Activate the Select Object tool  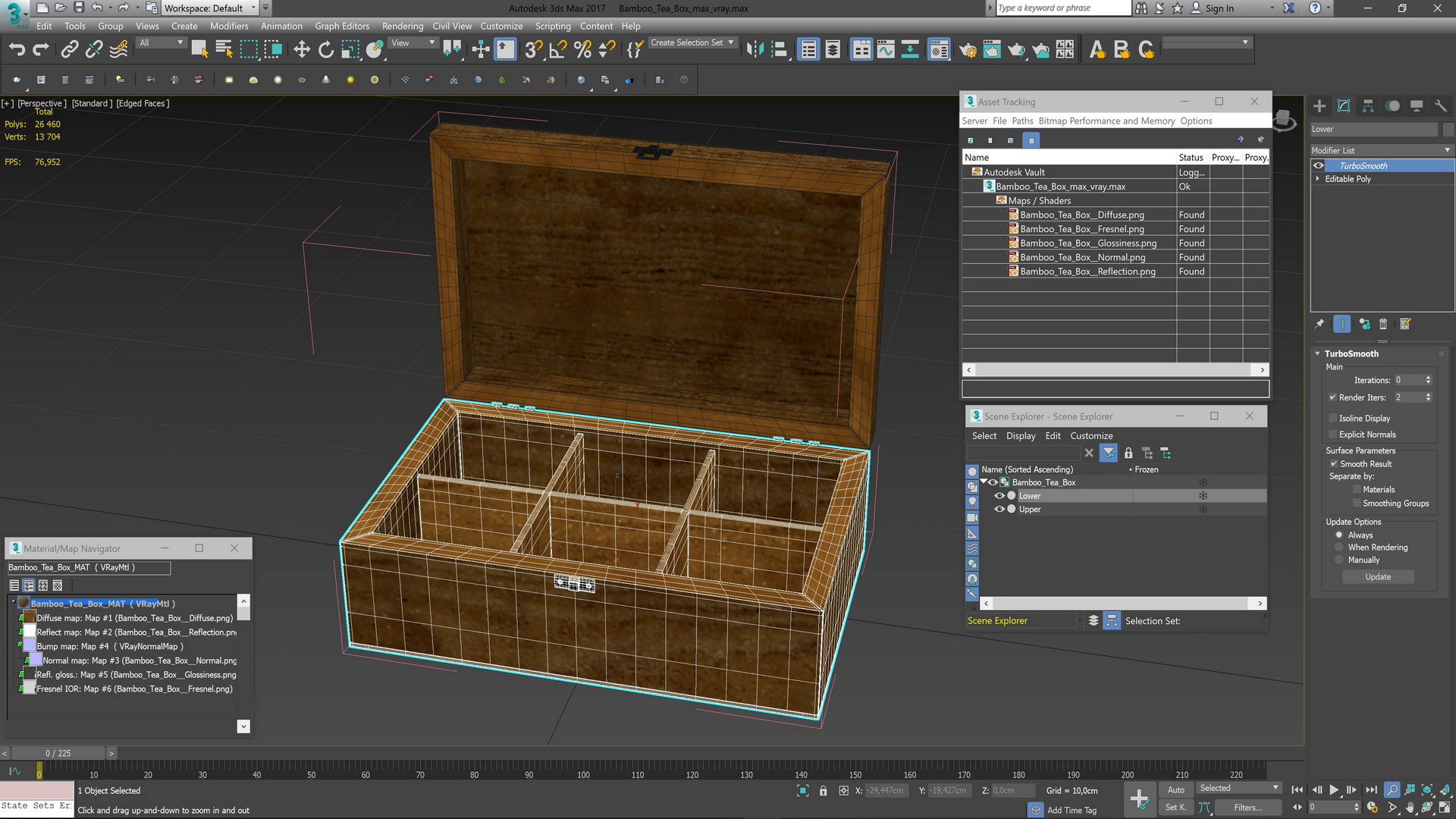[x=199, y=50]
